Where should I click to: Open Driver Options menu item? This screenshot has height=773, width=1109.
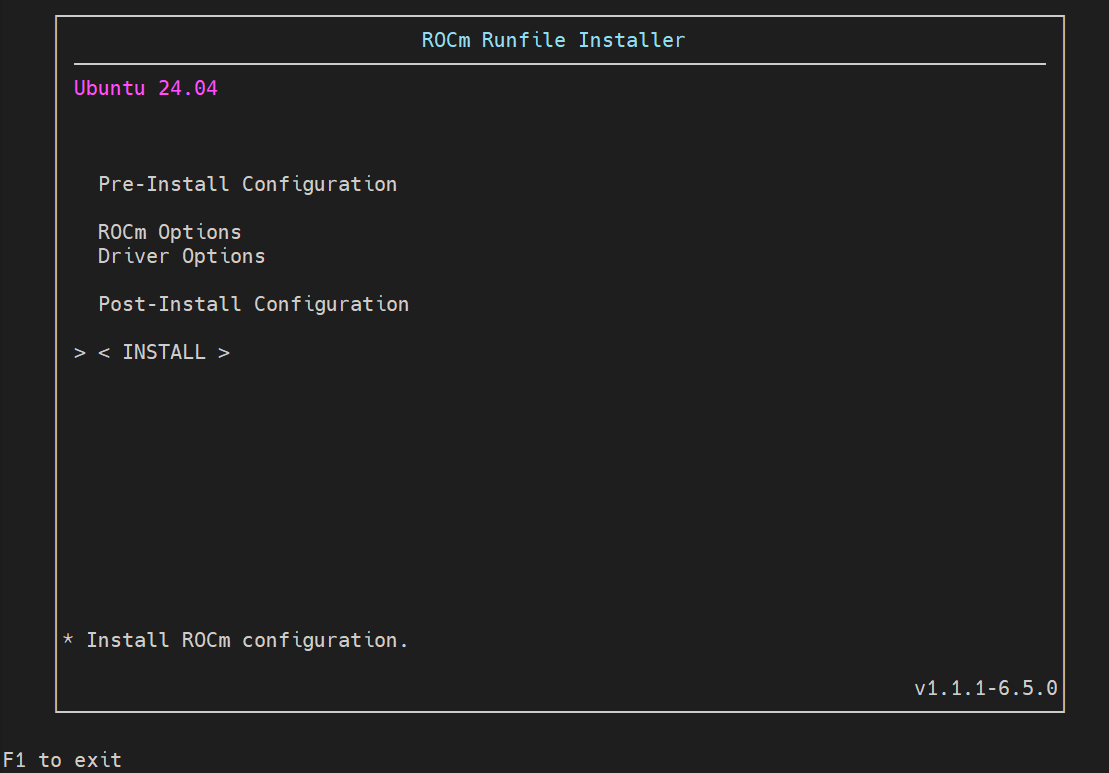pyautogui.click(x=182, y=256)
